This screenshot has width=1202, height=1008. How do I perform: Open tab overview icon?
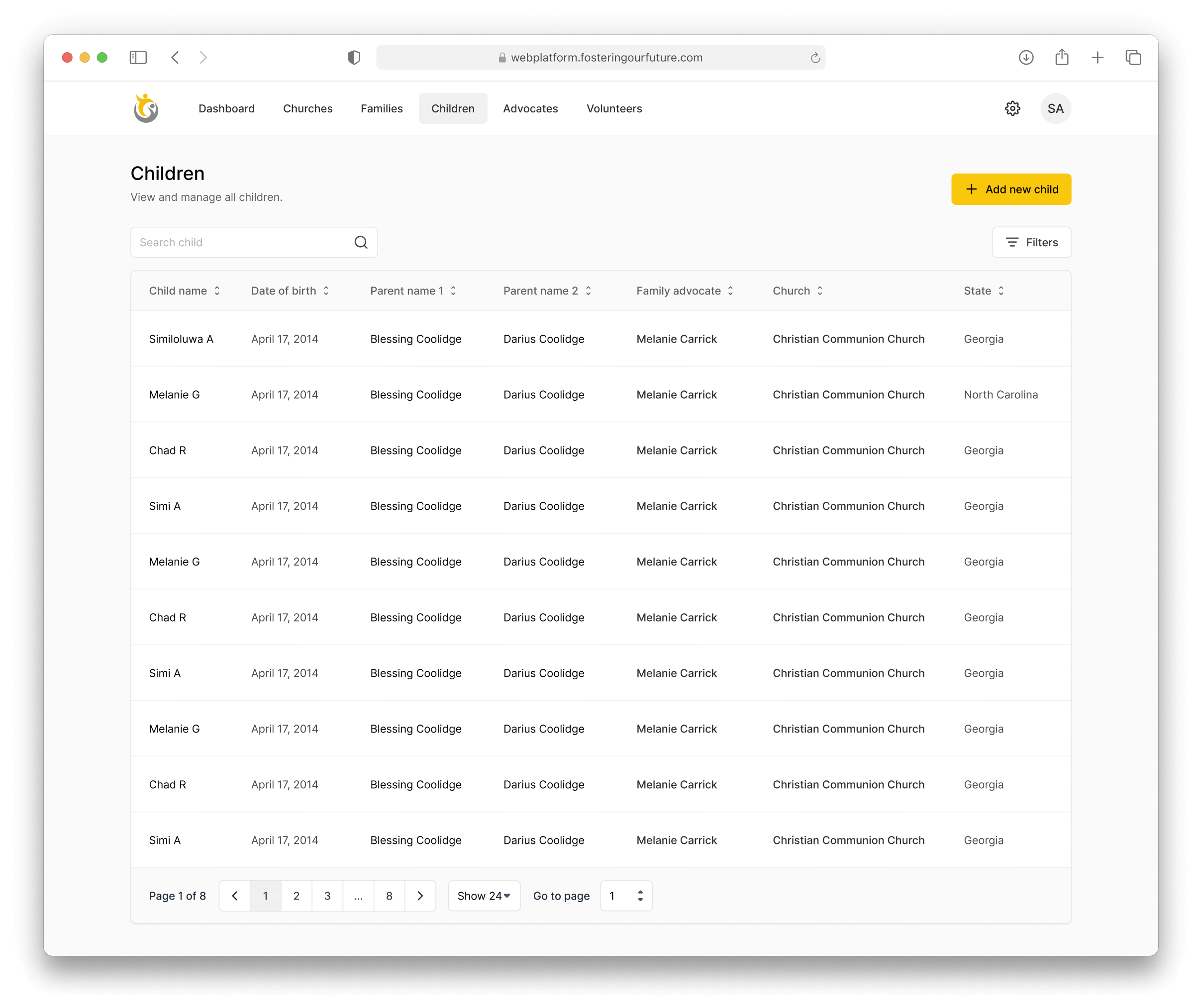1133,58
